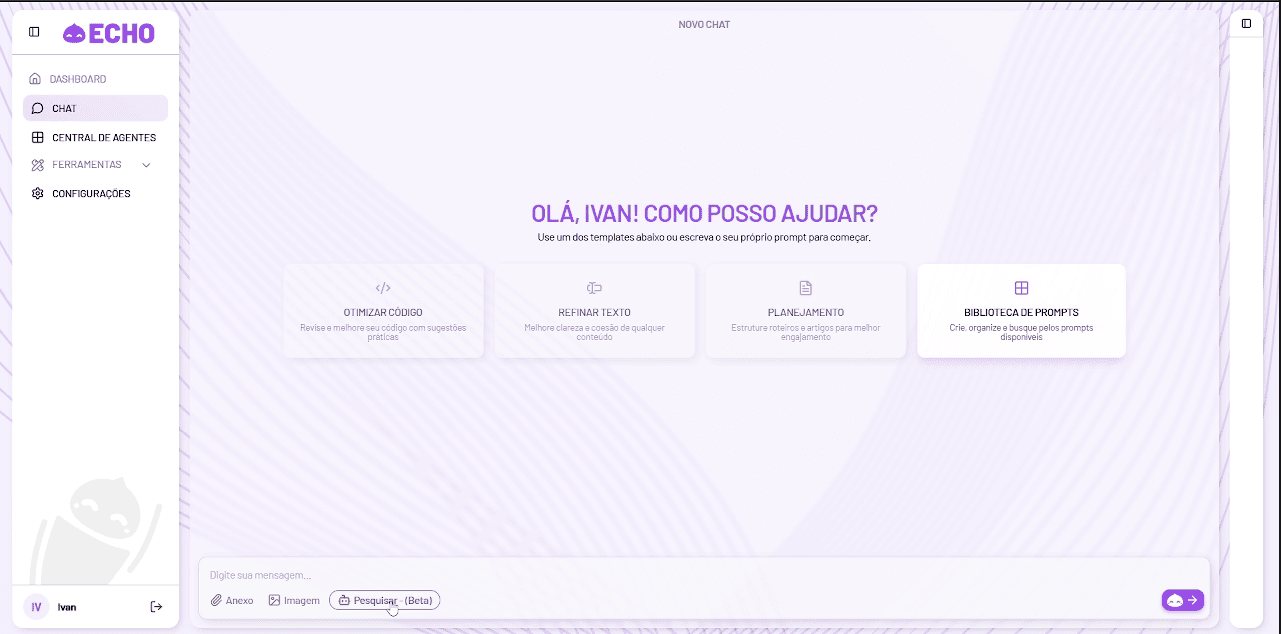The height and width of the screenshot is (634, 1281).
Task: Enable the Pesquisar (Beta) search toggle
Action: (x=384, y=600)
